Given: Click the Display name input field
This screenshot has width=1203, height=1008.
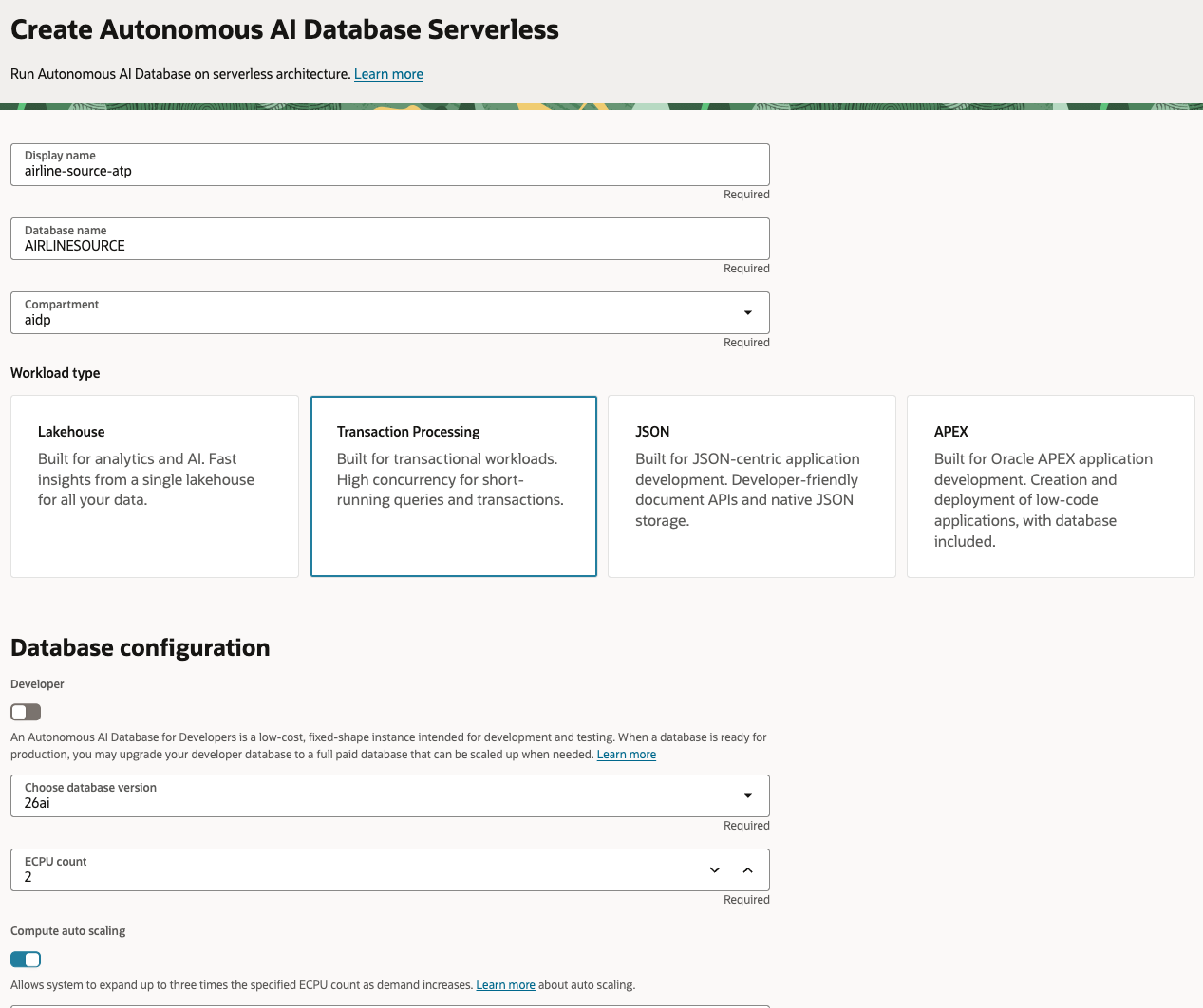Looking at the screenshot, I should tap(390, 165).
